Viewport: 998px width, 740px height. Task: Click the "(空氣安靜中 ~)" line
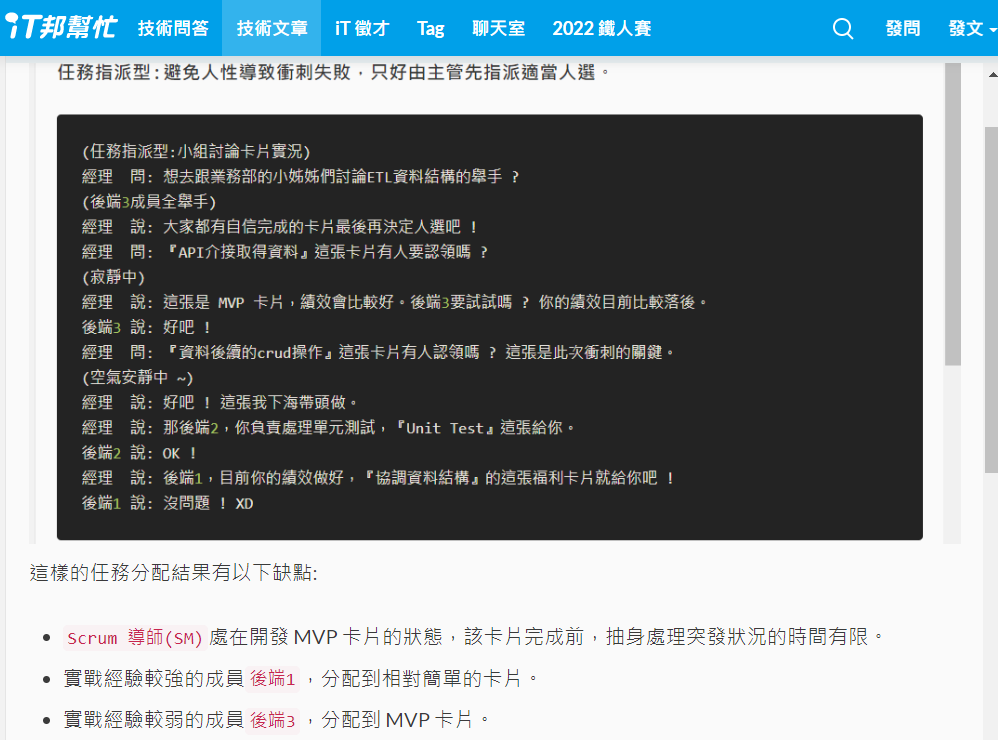pos(137,377)
